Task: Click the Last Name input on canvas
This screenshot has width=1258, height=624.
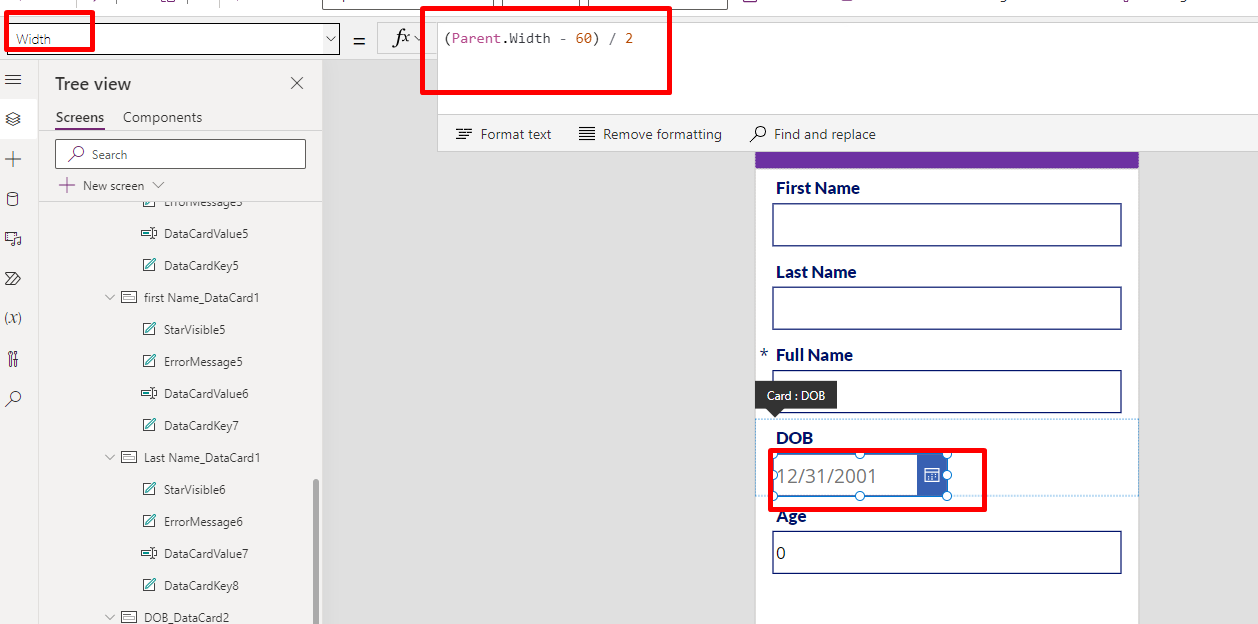Action: (946, 308)
